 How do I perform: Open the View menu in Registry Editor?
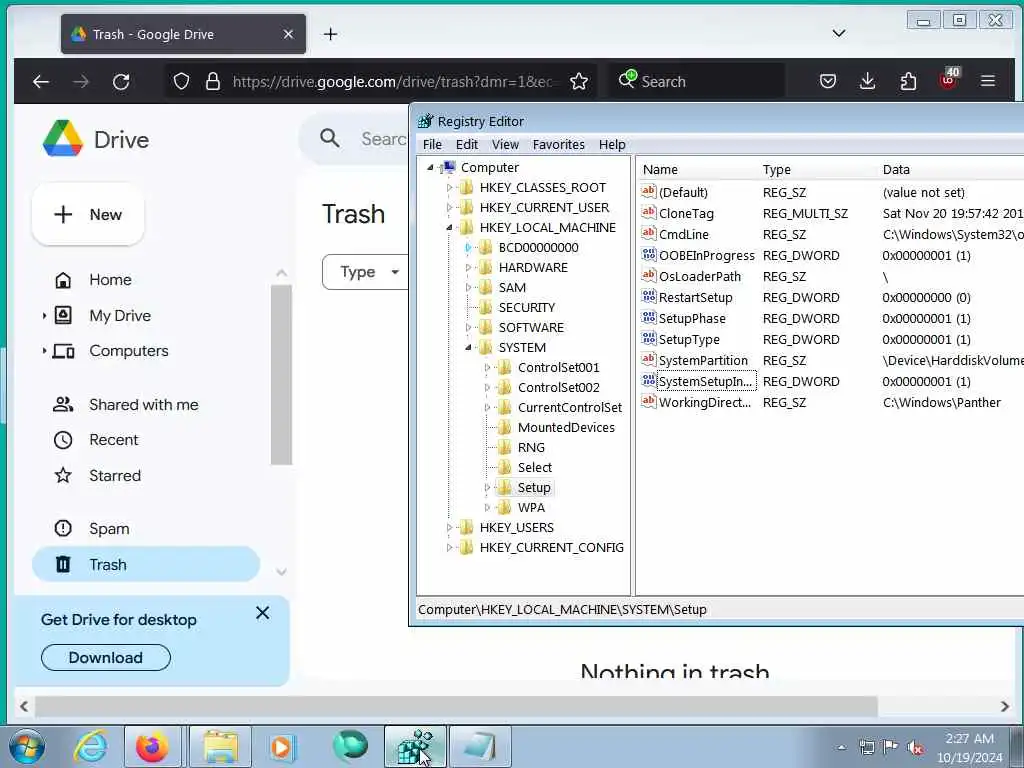point(505,144)
